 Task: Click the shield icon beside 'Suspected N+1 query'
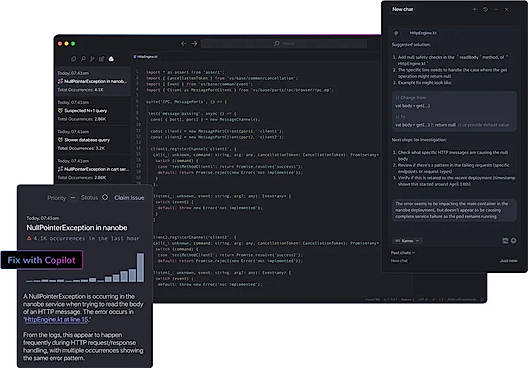click(60, 110)
